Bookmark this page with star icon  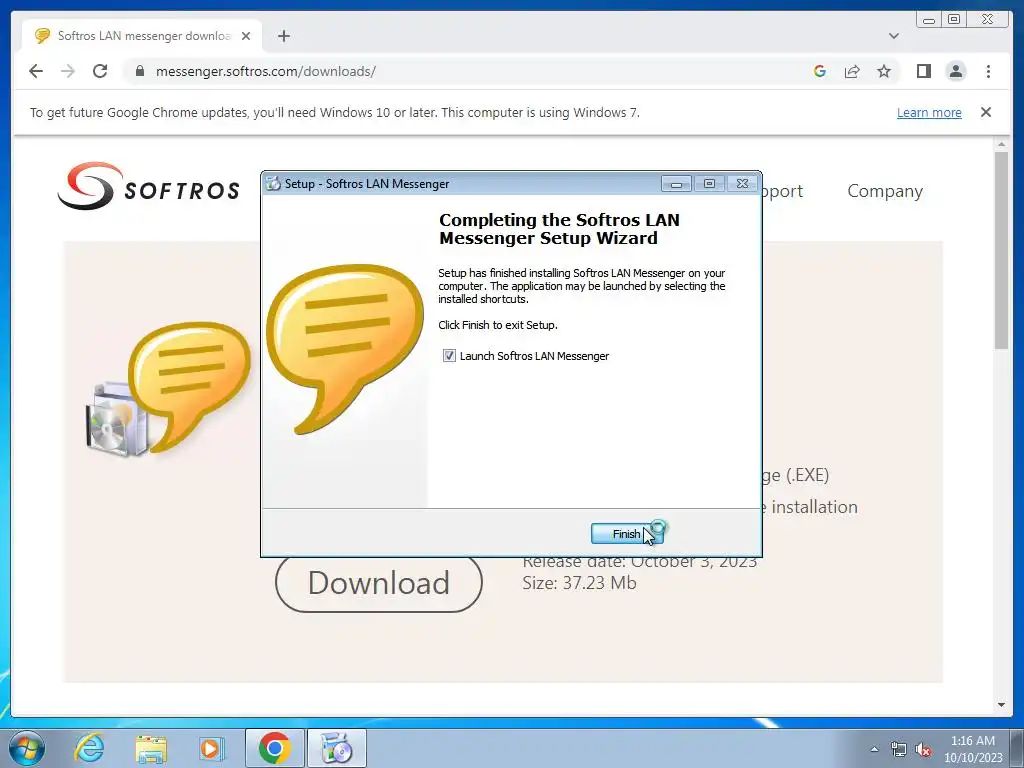pyautogui.click(x=884, y=71)
